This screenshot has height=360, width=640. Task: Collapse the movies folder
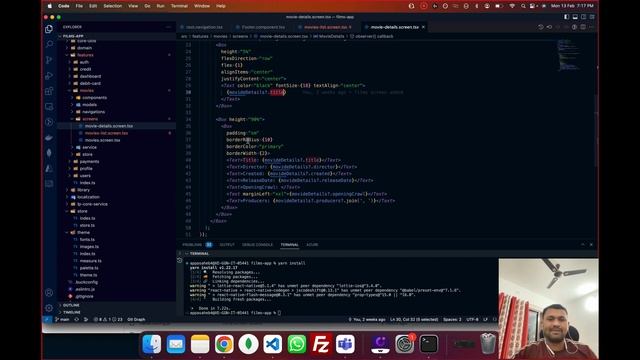click(x=116, y=91)
